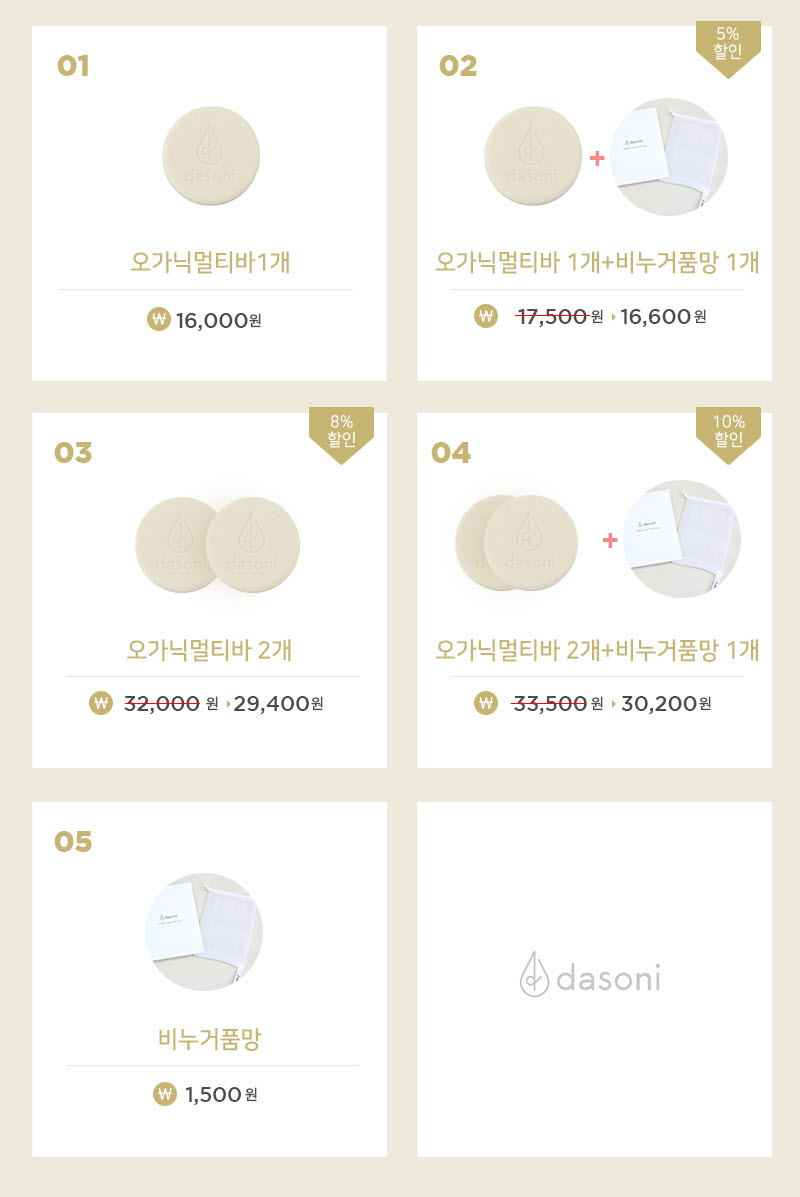Click the won icon in option 03 price row
This screenshot has height=1197, width=800.
click(x=101, y=702)
